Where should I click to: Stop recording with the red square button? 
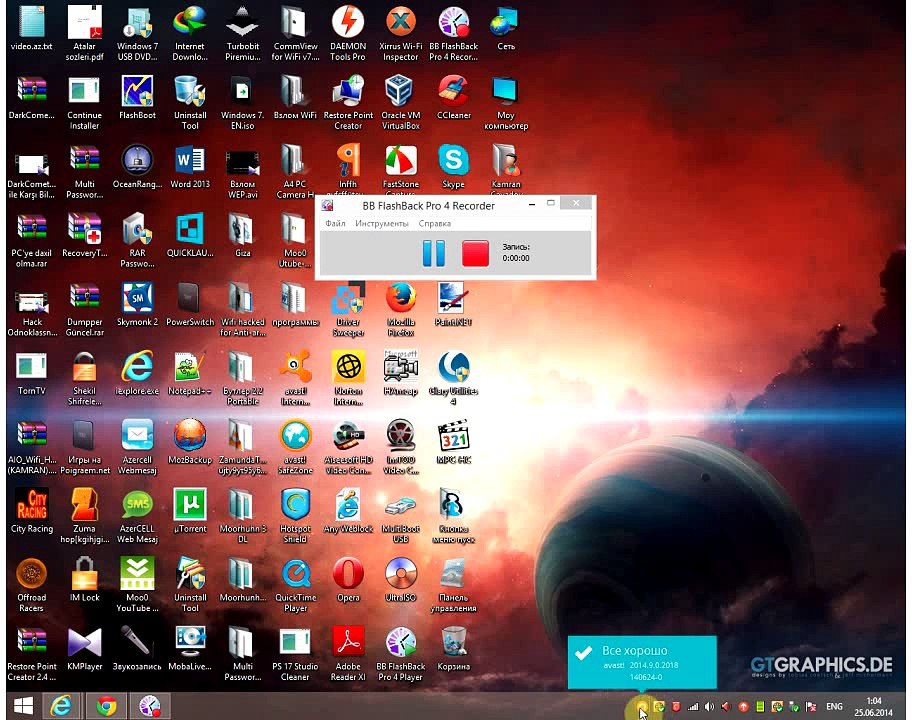pos(475,254)
